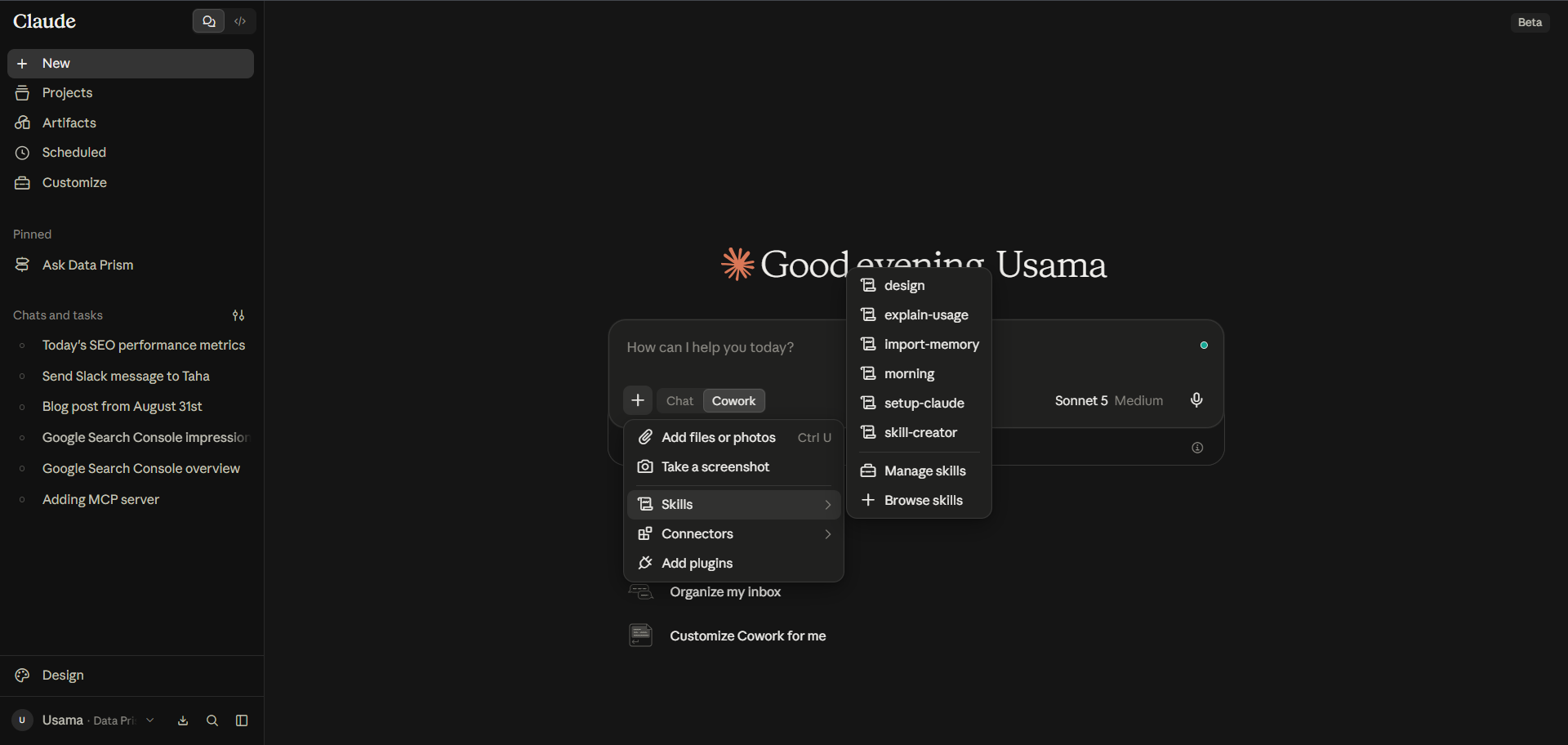Select the Cowork mode toggle

click(733, 401)
